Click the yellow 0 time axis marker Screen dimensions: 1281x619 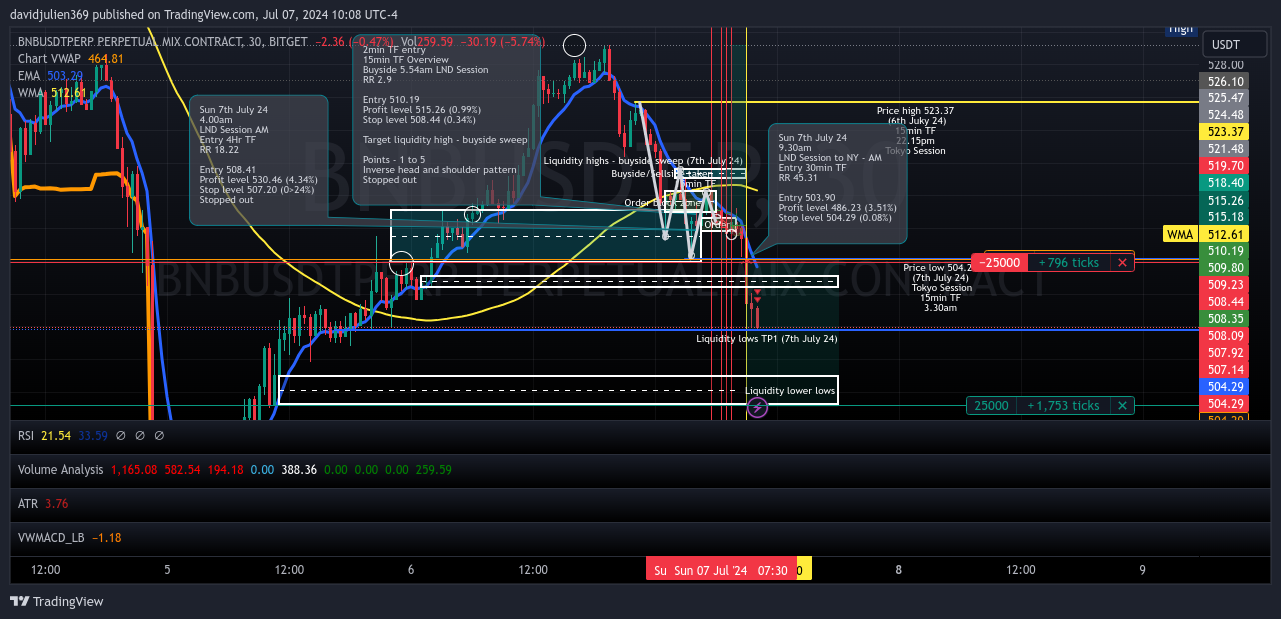point(803,570)
